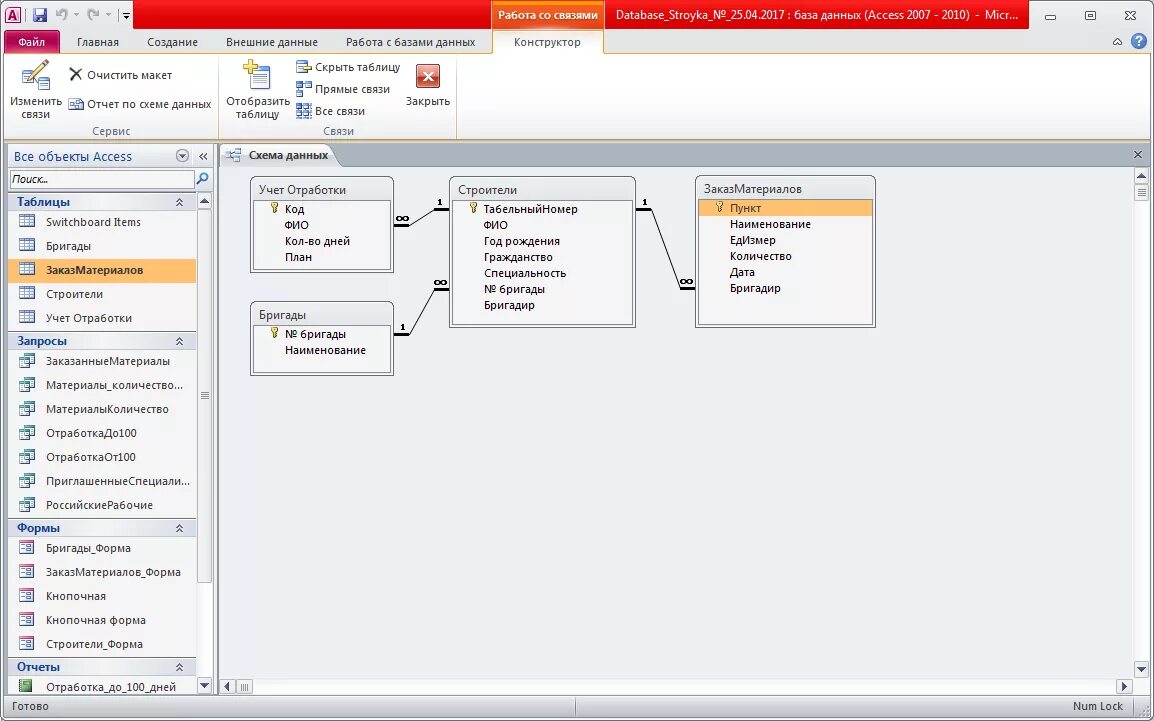Collapse the ribbon with the caret icon
The image size is (1154, 721).
click(x=1117, y=42)
